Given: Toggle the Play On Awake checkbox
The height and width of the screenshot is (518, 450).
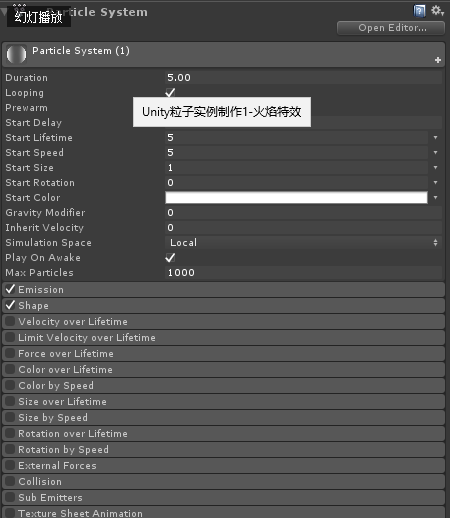Looking at the screenshot, I should [170, 258].
